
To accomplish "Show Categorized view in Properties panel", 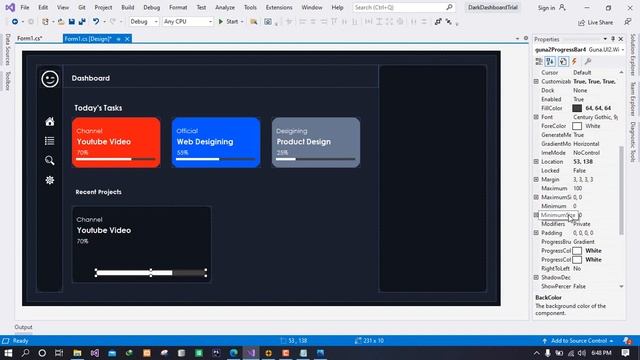I will click(539, 62).
